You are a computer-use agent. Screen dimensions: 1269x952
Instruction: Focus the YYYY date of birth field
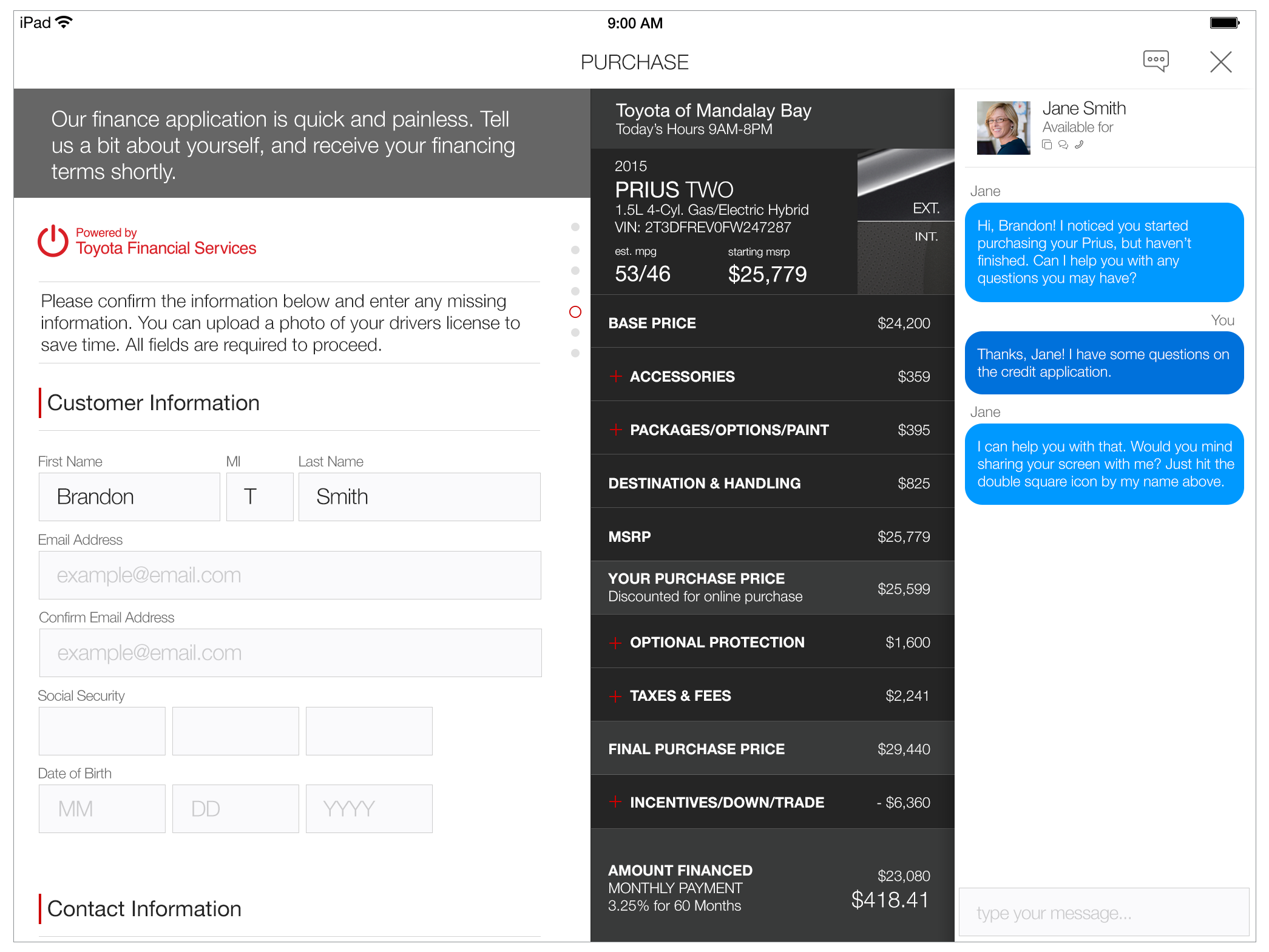point(369,809)
